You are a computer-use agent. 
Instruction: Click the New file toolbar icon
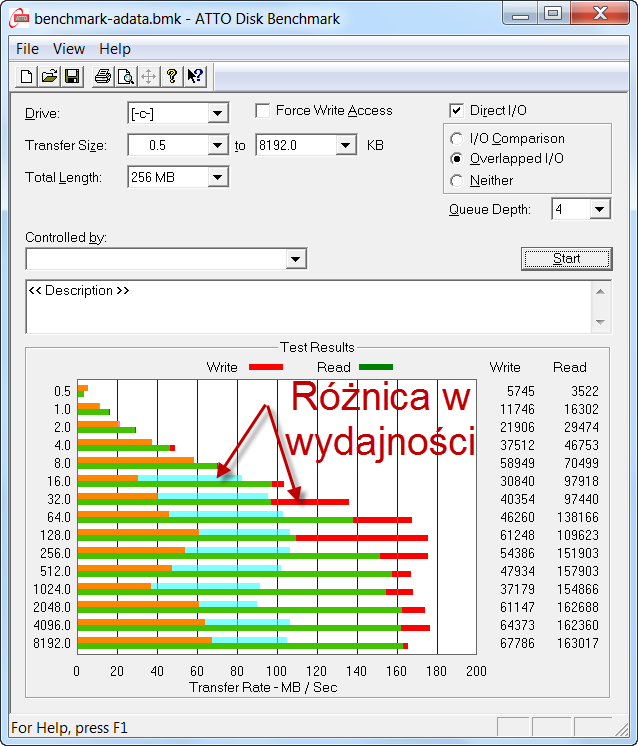[x=27, y=77]
